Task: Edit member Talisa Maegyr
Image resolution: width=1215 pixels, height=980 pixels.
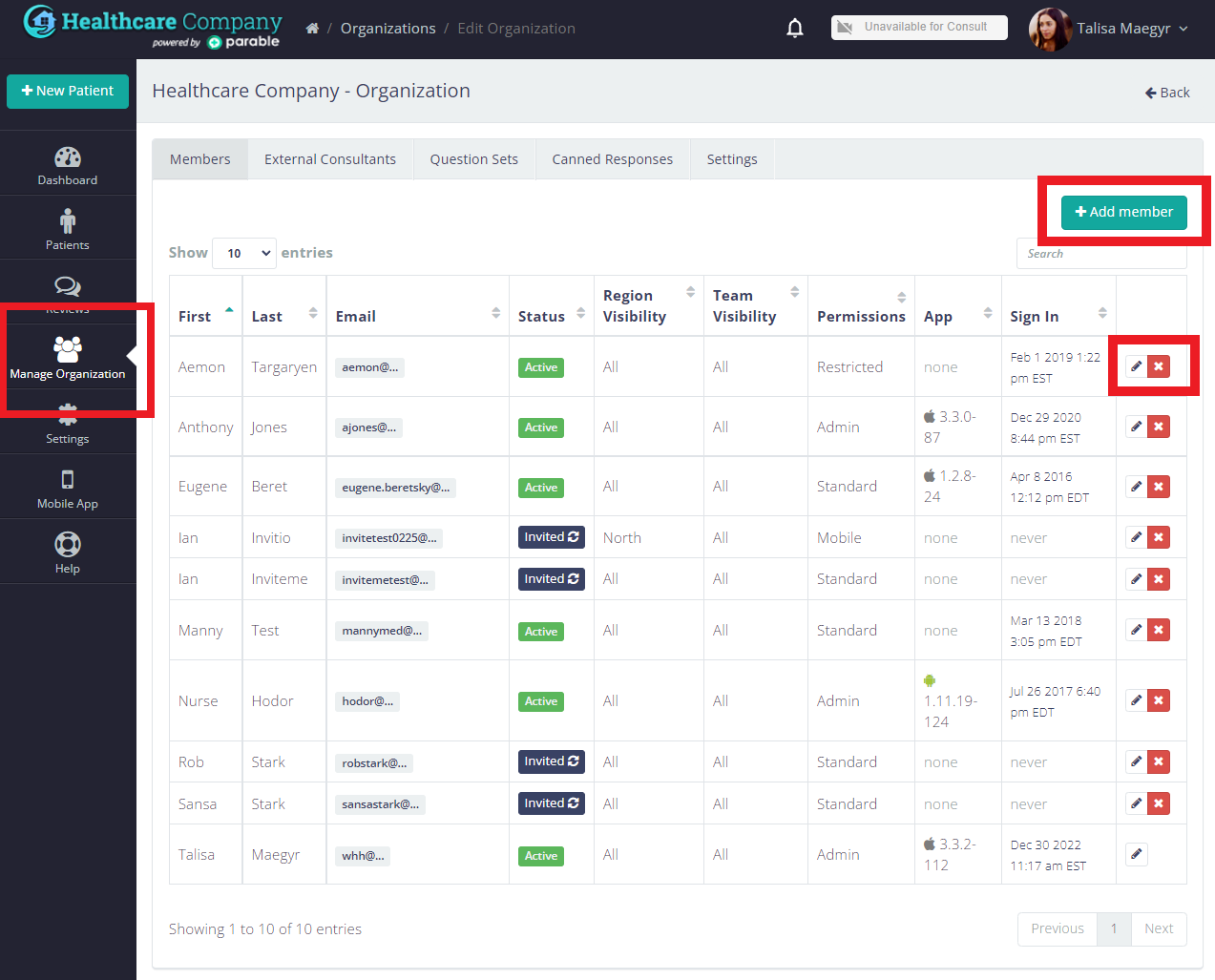Action: coord(1136,854)
